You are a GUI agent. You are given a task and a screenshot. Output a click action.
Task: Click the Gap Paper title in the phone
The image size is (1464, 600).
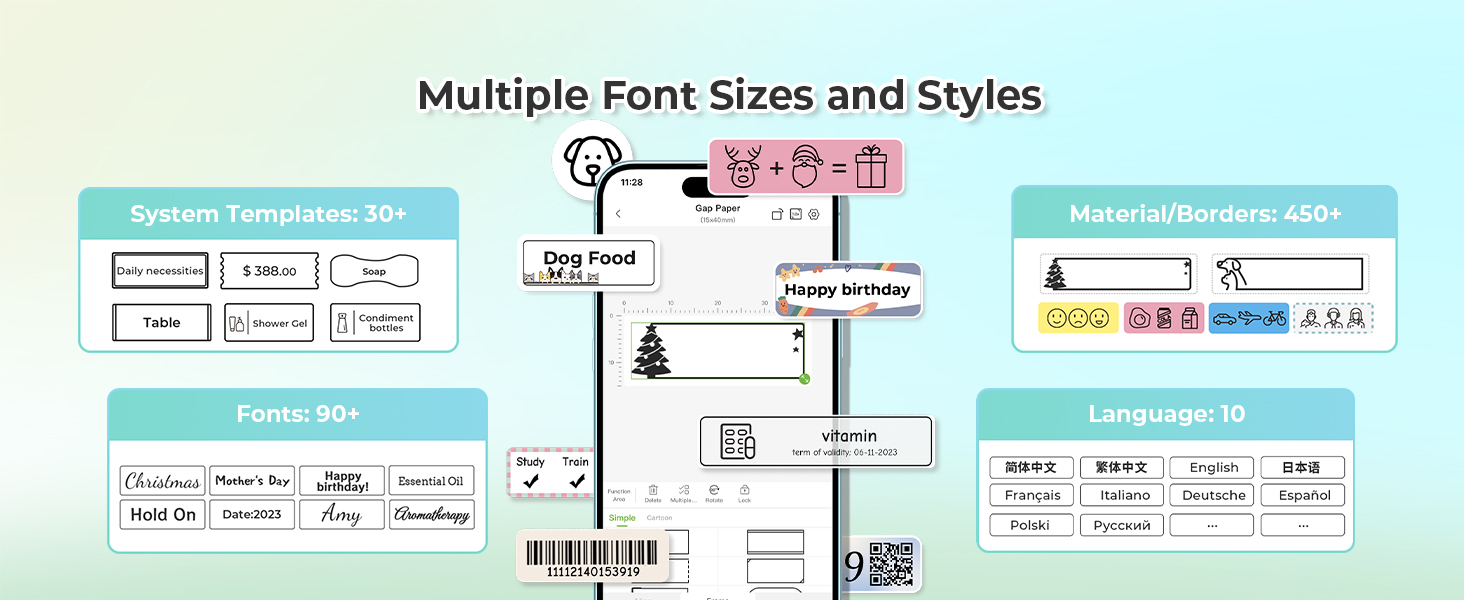(718, 209)
